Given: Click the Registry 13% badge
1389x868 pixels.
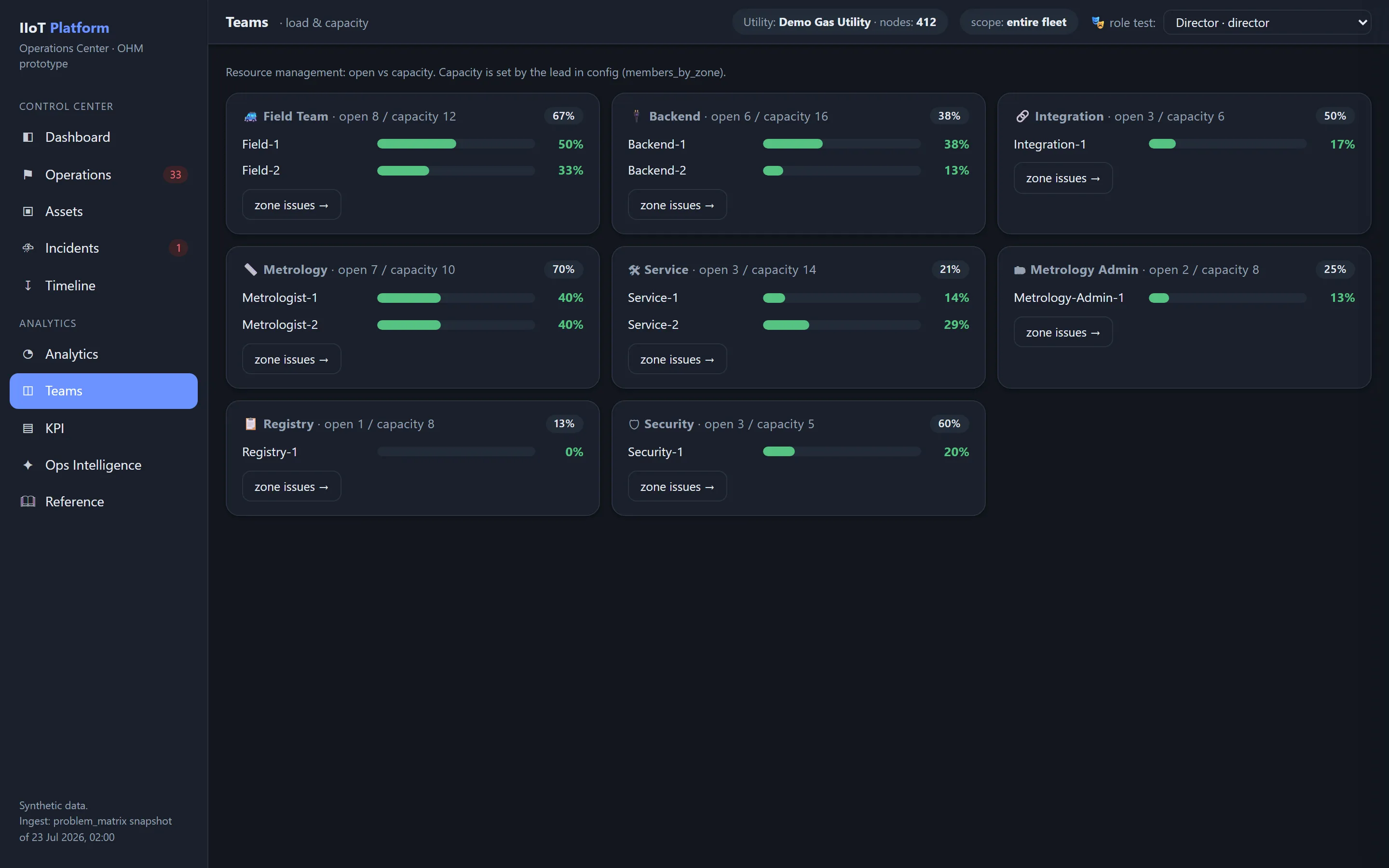Looking at the screenshot, I should point(564,424).
